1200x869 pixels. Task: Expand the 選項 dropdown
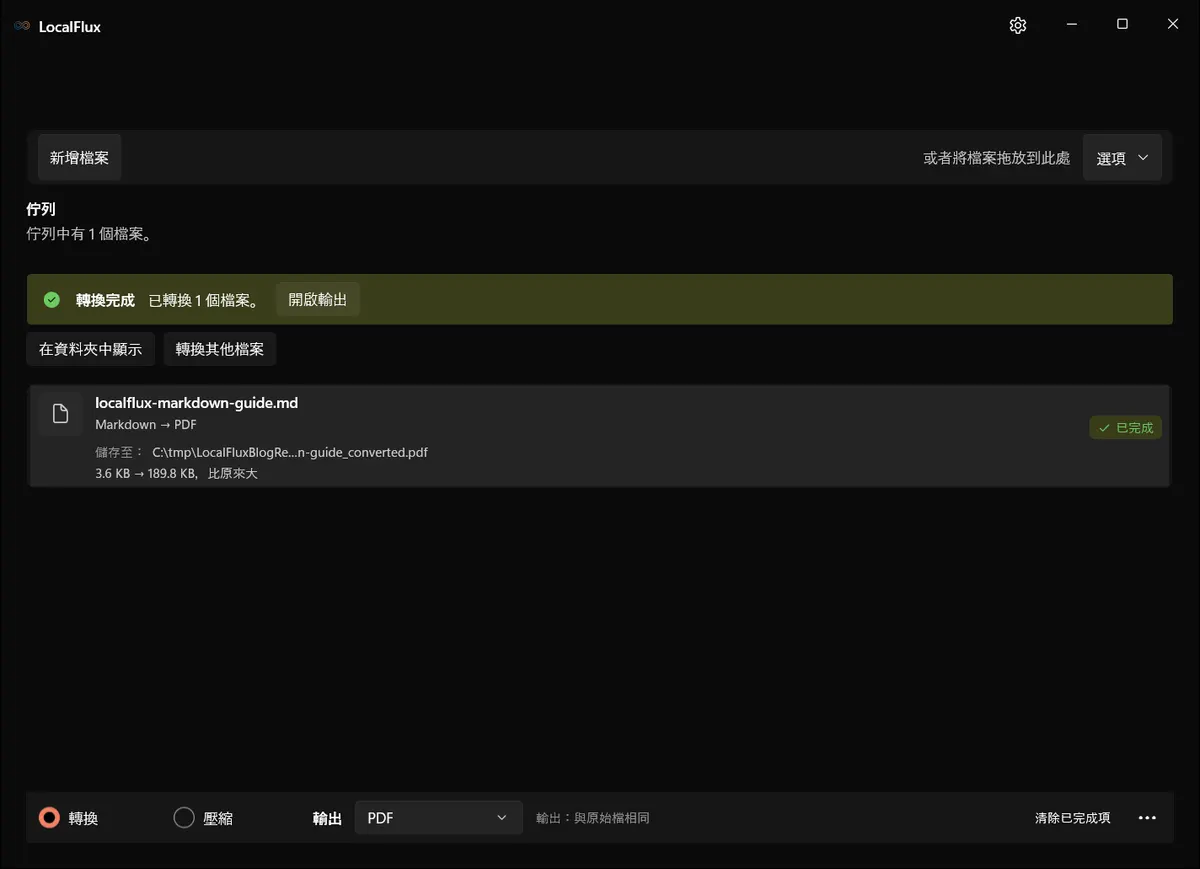click(x=1122, y=158)
